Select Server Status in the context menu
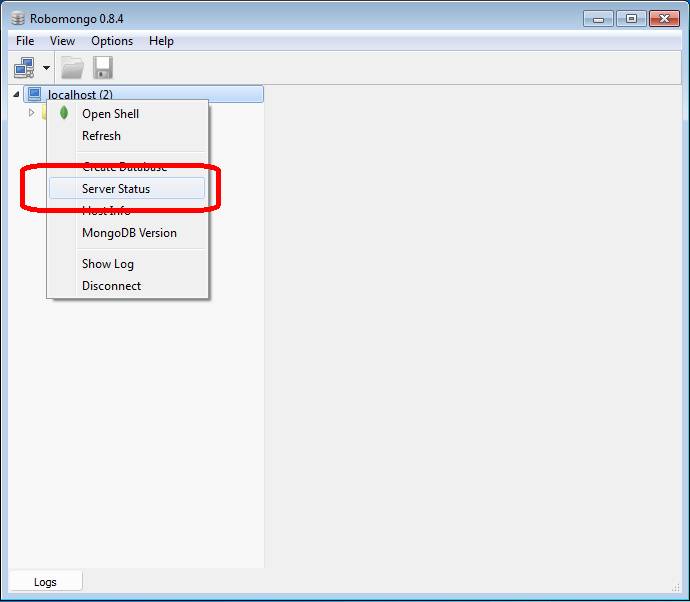This screenshot has width=690, height=602. 116,189
